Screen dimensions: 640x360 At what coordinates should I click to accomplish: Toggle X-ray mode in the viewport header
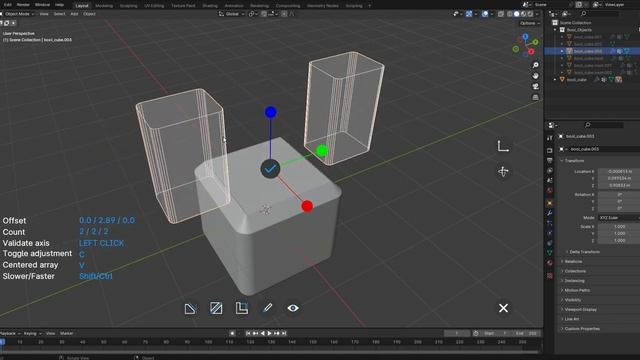(x=501, y=14)
